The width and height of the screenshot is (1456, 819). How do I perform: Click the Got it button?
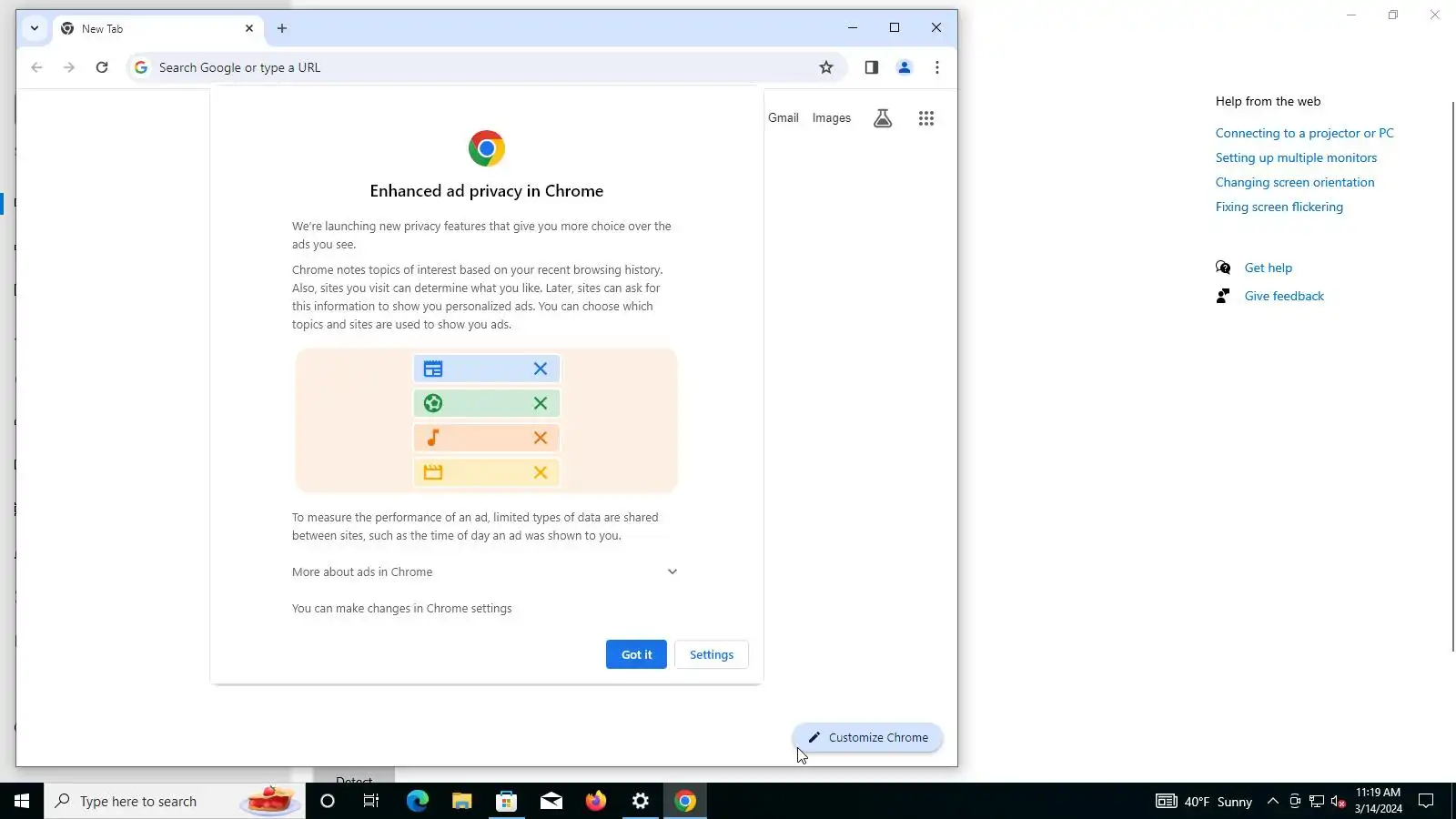636,654
